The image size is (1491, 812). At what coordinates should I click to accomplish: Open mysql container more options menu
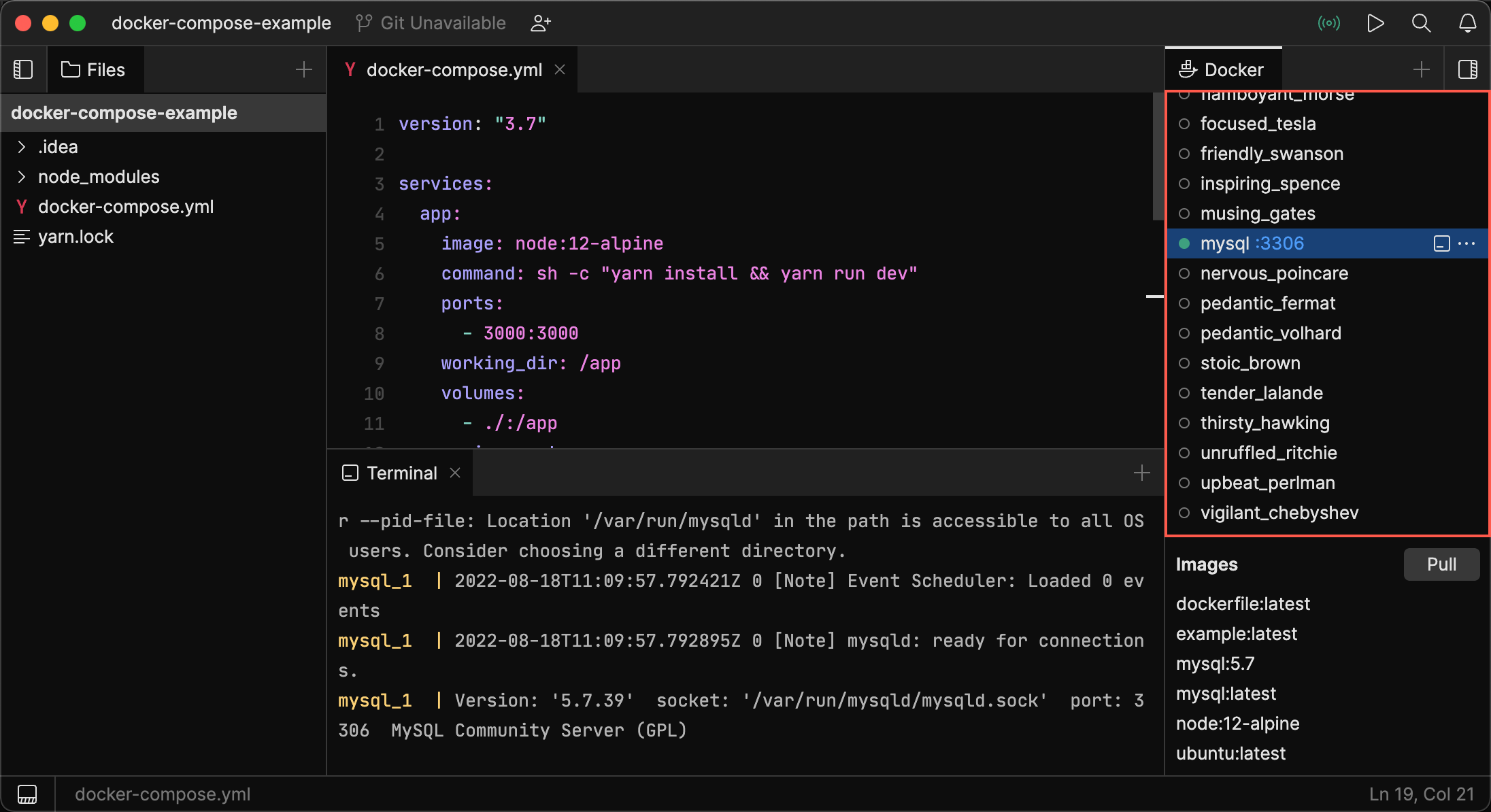tap(1467, 243)
